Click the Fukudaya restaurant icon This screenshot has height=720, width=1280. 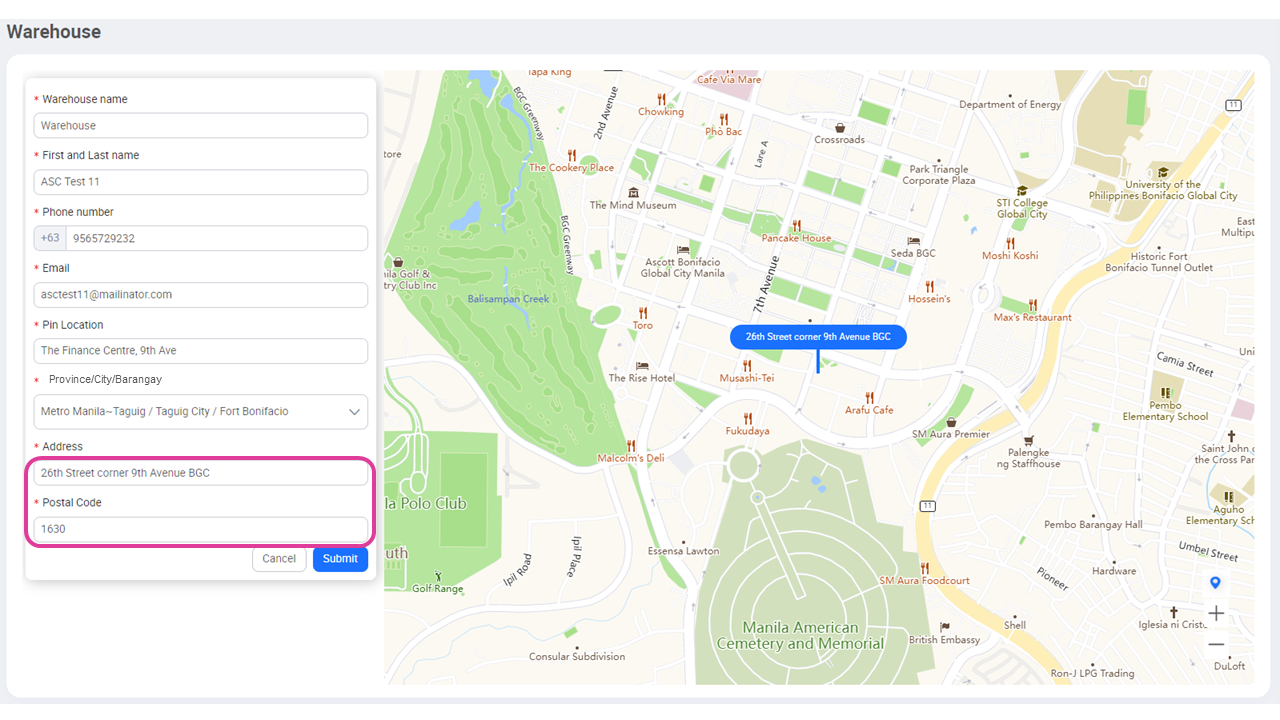[x=748, y=418]
